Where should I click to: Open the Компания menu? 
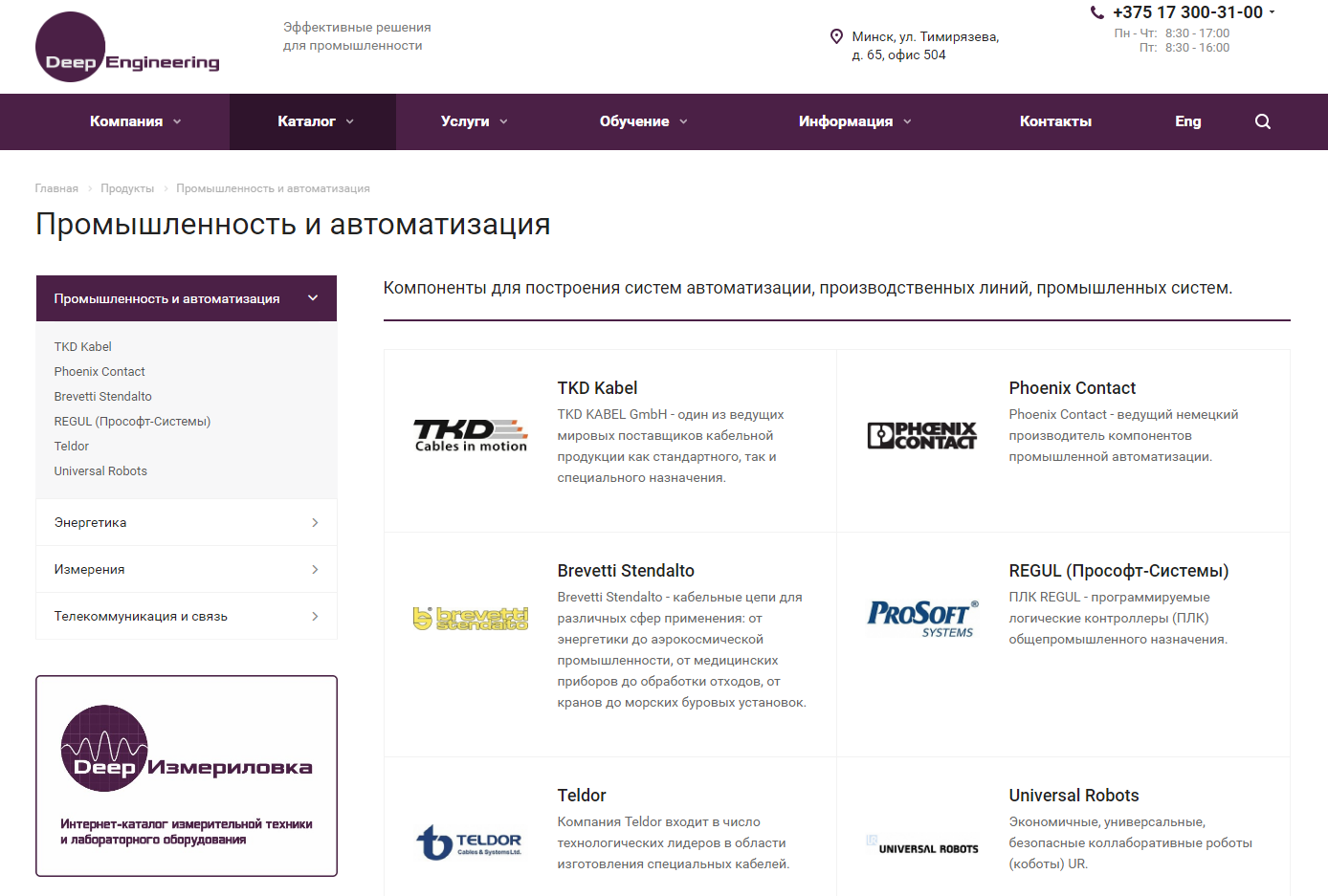[x=126, y=121]
